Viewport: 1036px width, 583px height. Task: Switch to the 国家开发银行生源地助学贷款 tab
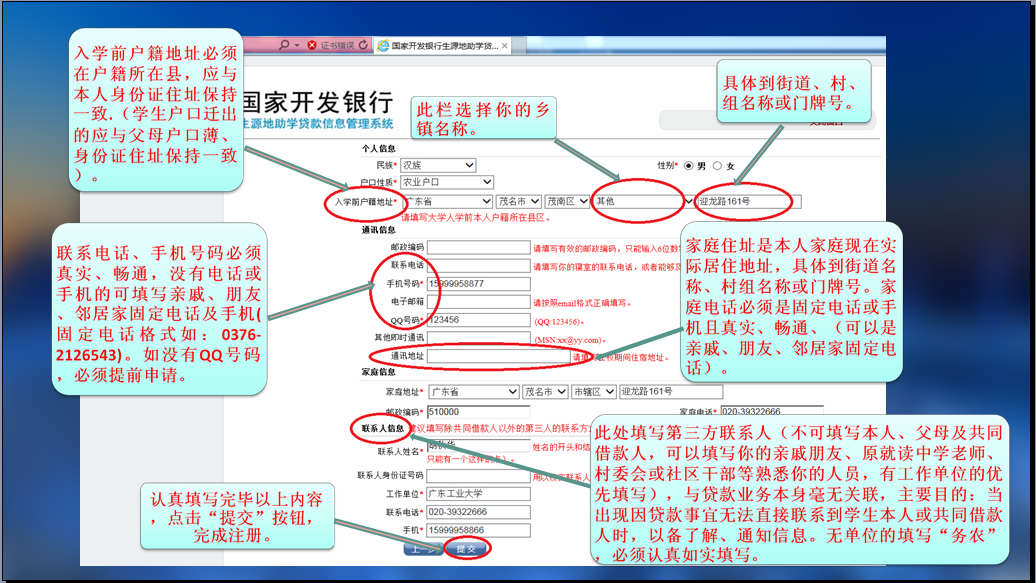coord(440,46)
